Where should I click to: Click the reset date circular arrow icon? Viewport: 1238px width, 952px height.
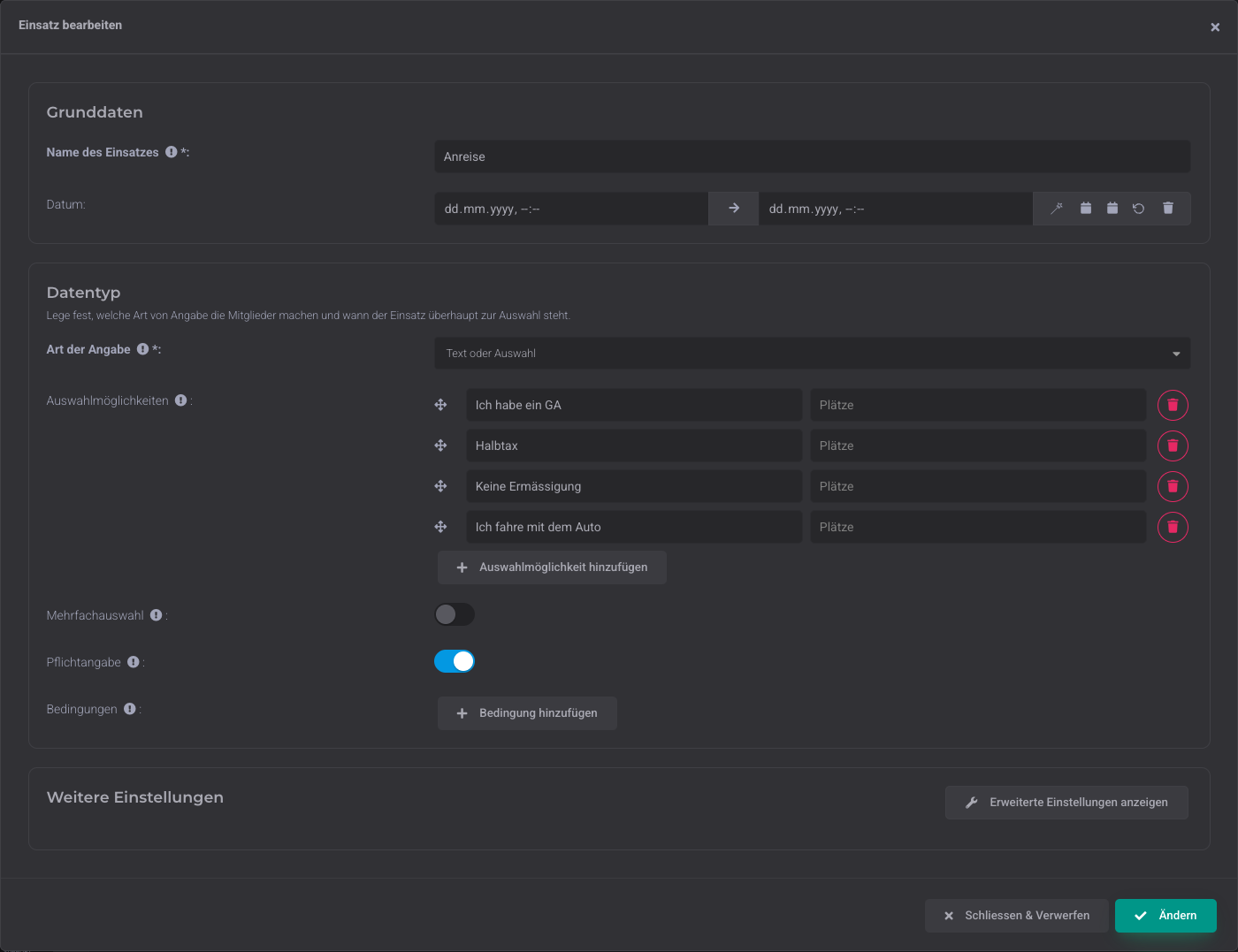1139,209
